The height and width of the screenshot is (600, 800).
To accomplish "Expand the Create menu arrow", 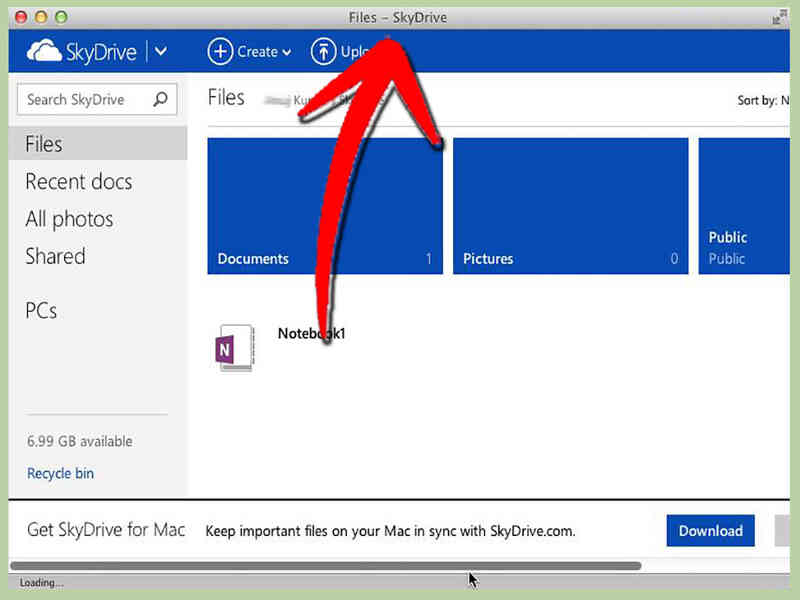I will [x=287, y=52].
